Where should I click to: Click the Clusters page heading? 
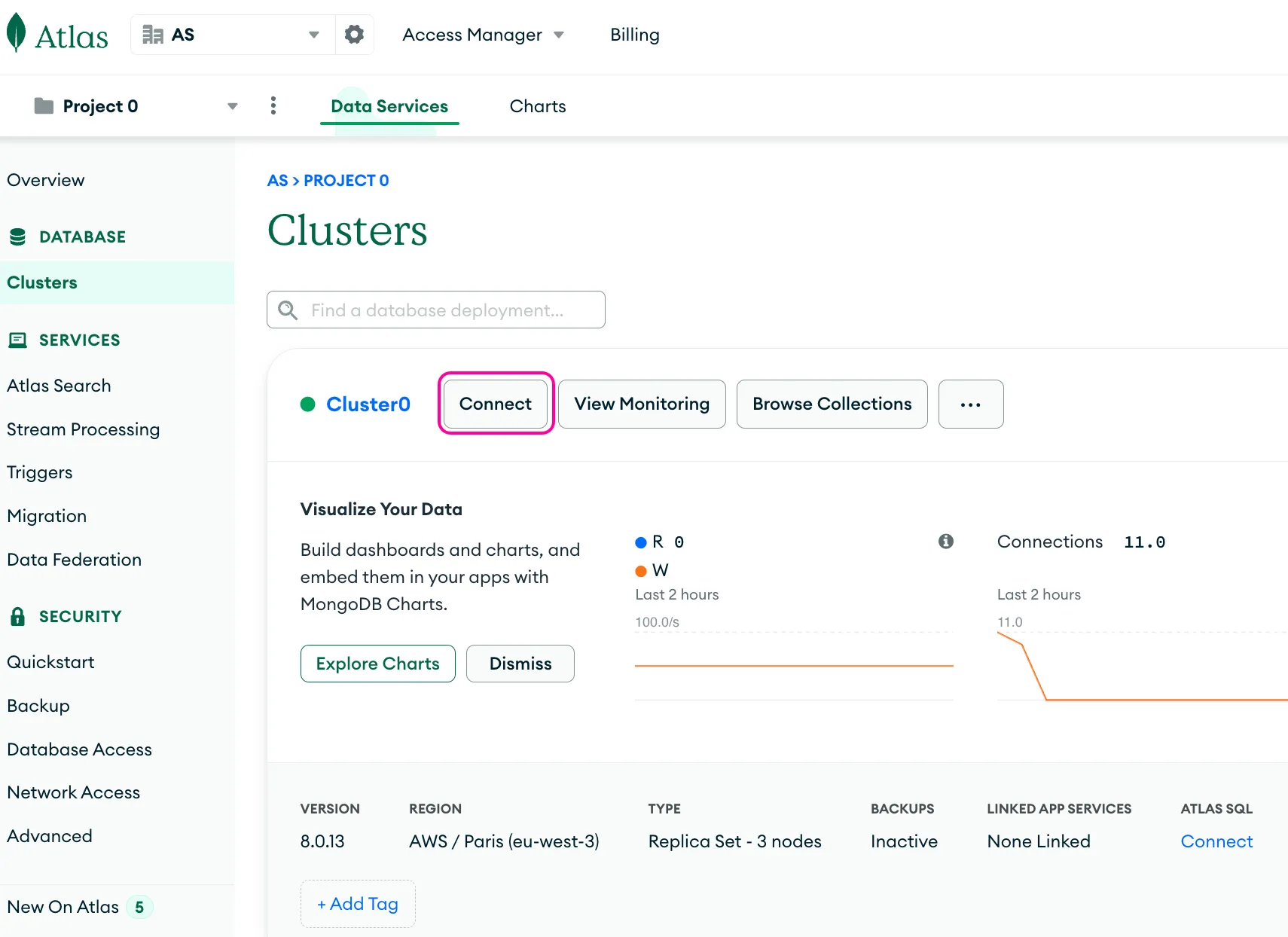(x=347, y=230)
